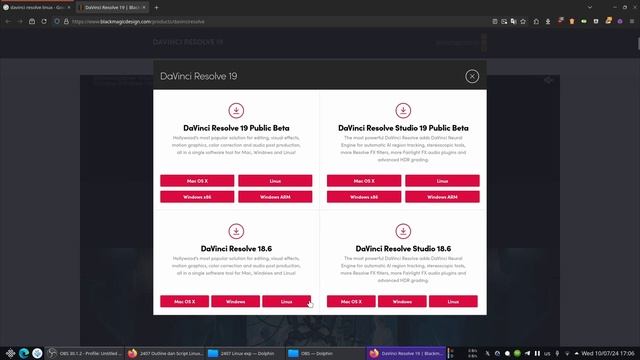Download Studio 19 Public Beta for Windows x86

point(364,197)
